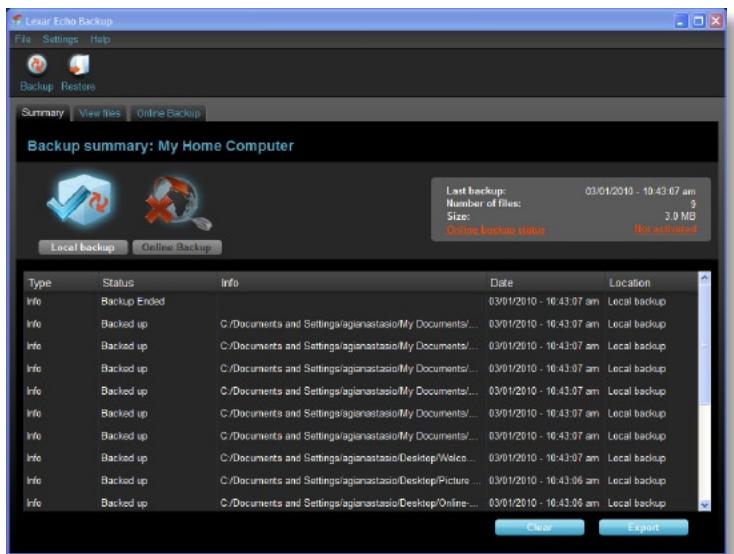
Task: Select the row with Desktop/Picture path
Action: click(x=360, y=480)
